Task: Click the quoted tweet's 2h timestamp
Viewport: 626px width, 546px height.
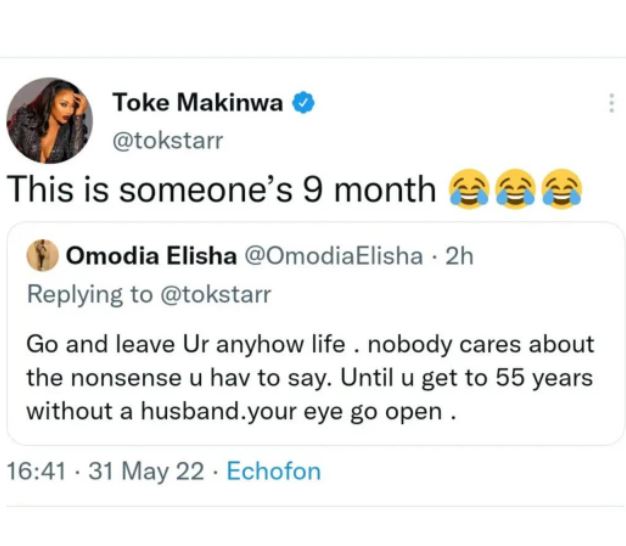Action: coord(458,257)
